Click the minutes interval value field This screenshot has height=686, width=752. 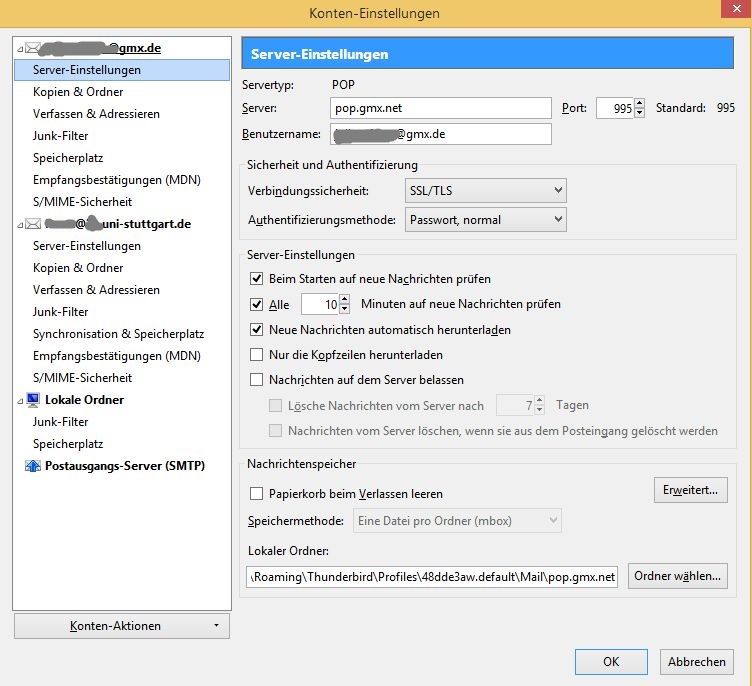point(320,304)
